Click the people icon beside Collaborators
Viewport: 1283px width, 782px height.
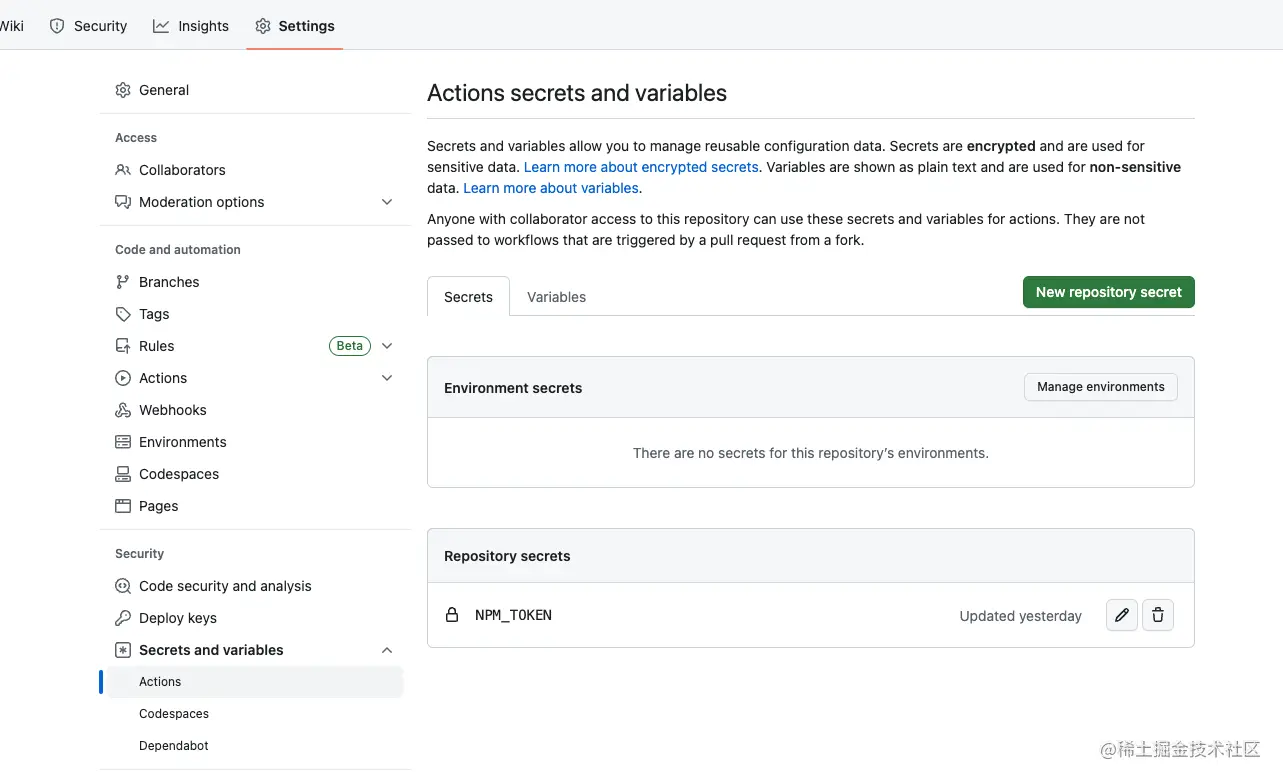(x=123, y=170)
